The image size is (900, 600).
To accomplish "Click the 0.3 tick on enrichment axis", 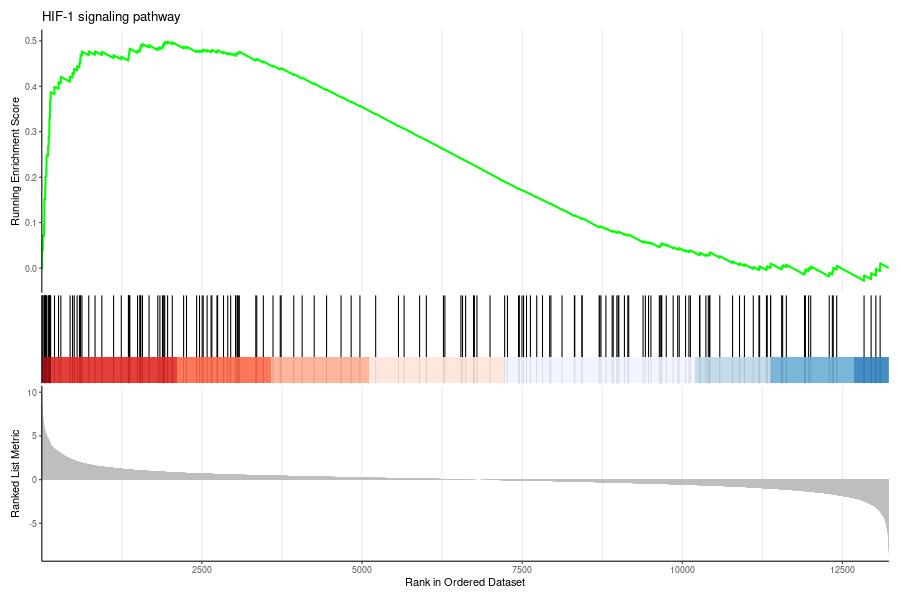I will click(x=31, y=132).
